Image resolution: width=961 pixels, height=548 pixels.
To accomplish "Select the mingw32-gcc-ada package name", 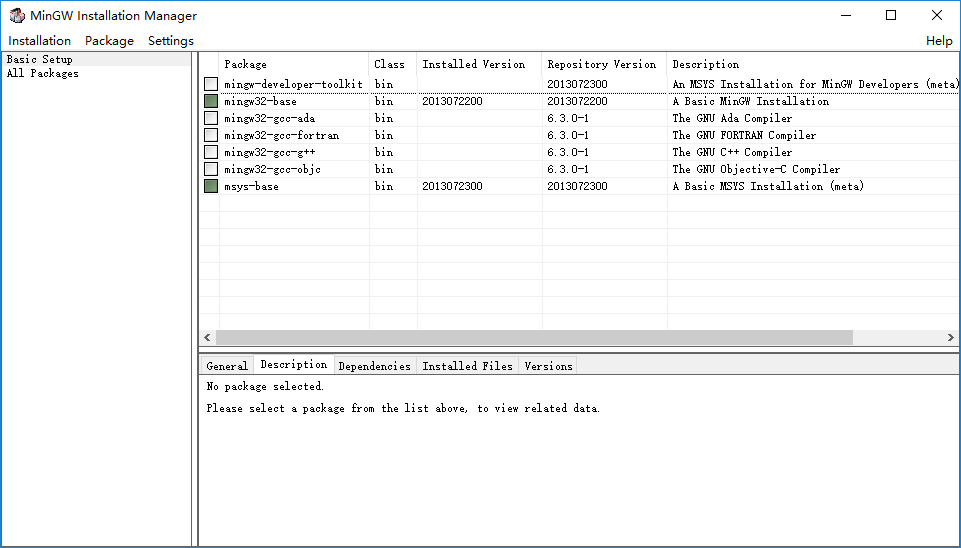I will click(x=269, y=118).
